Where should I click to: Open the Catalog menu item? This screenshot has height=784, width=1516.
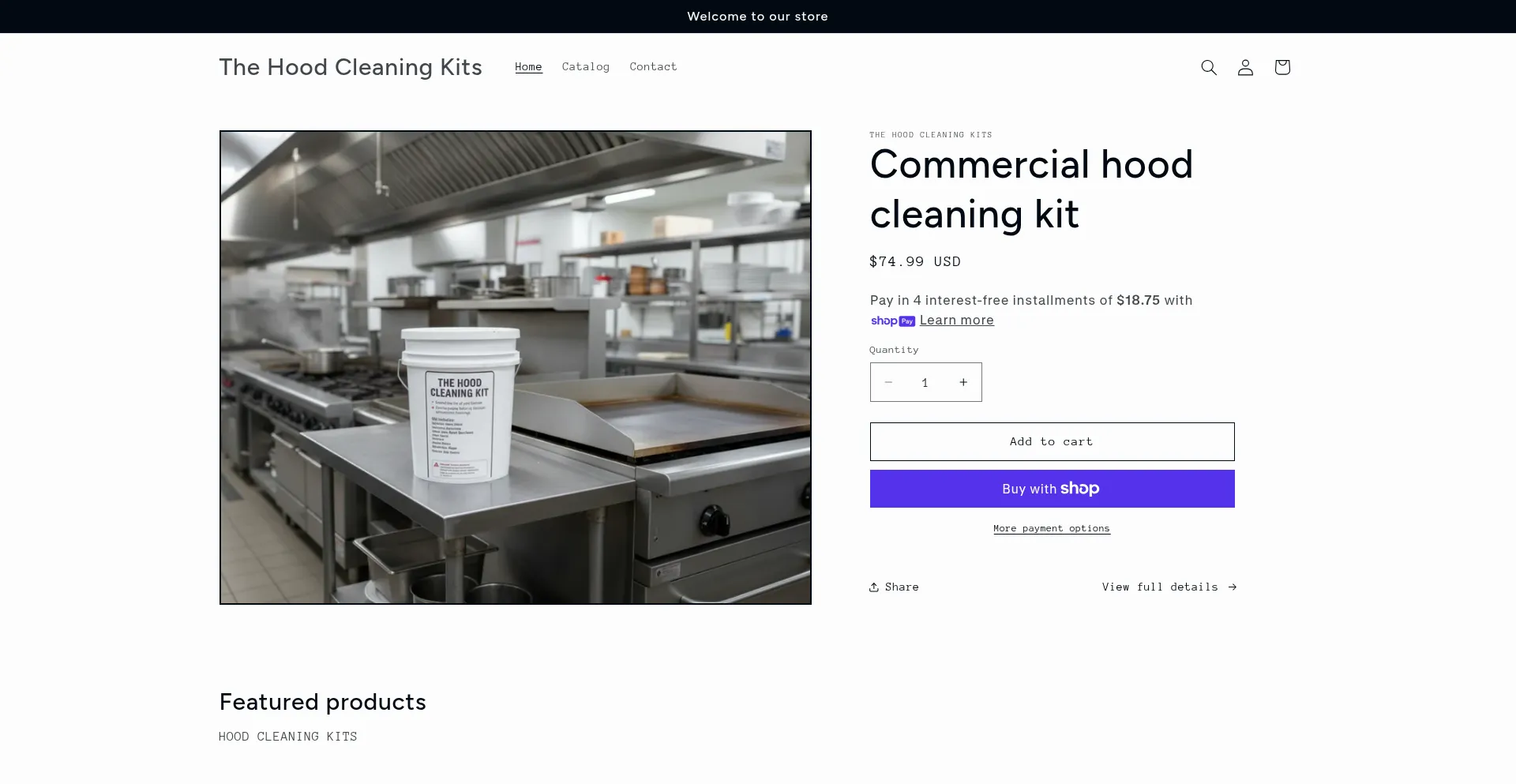pos(586,66)
